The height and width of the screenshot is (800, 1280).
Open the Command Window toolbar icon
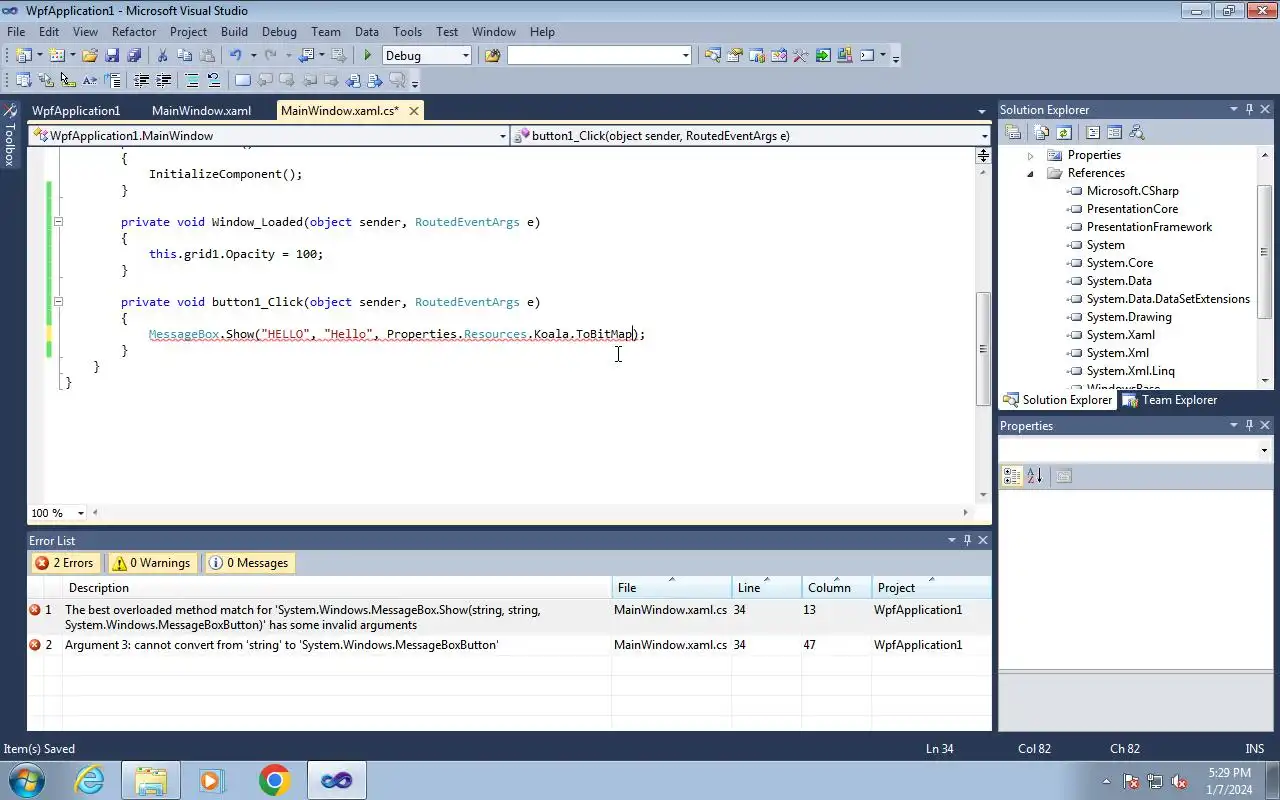tap(867, 56)
